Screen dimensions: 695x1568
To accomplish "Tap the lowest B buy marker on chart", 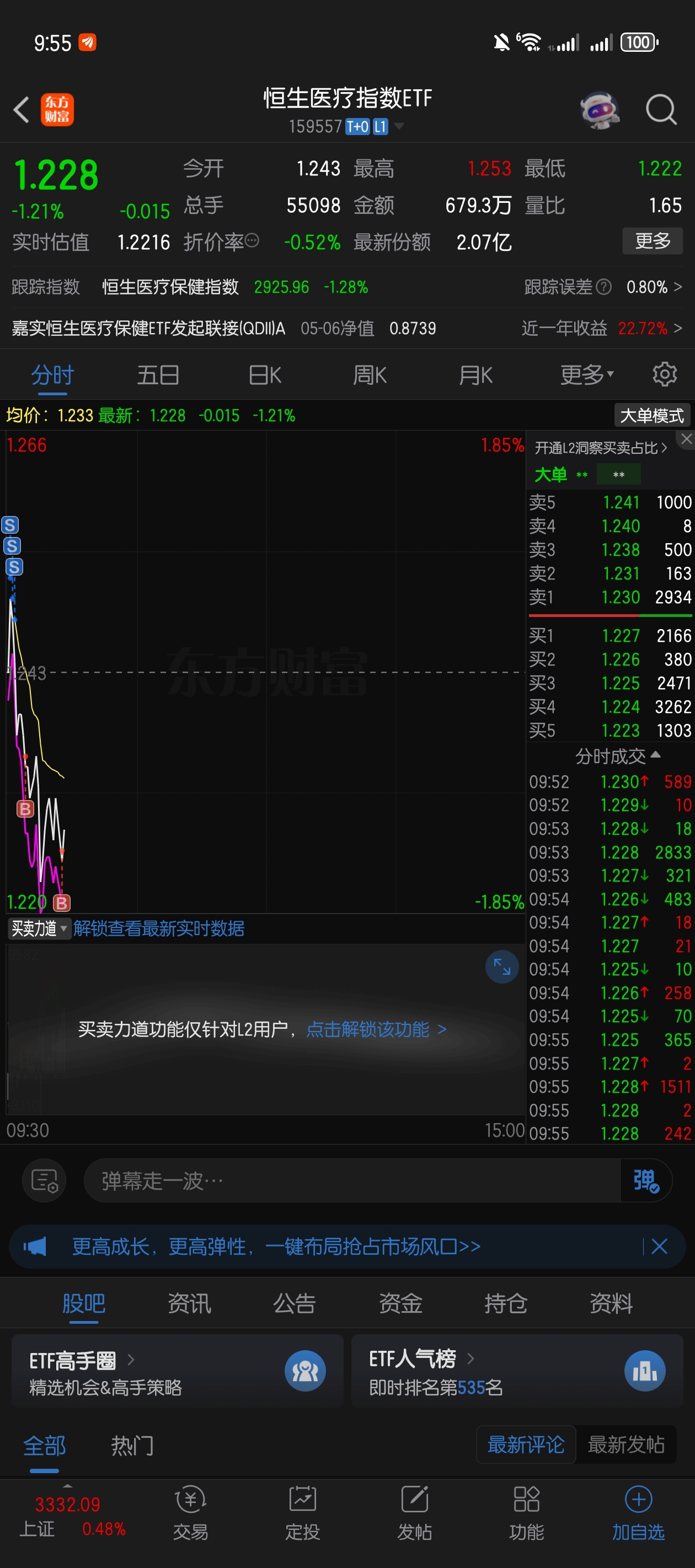I will (62, 903).
